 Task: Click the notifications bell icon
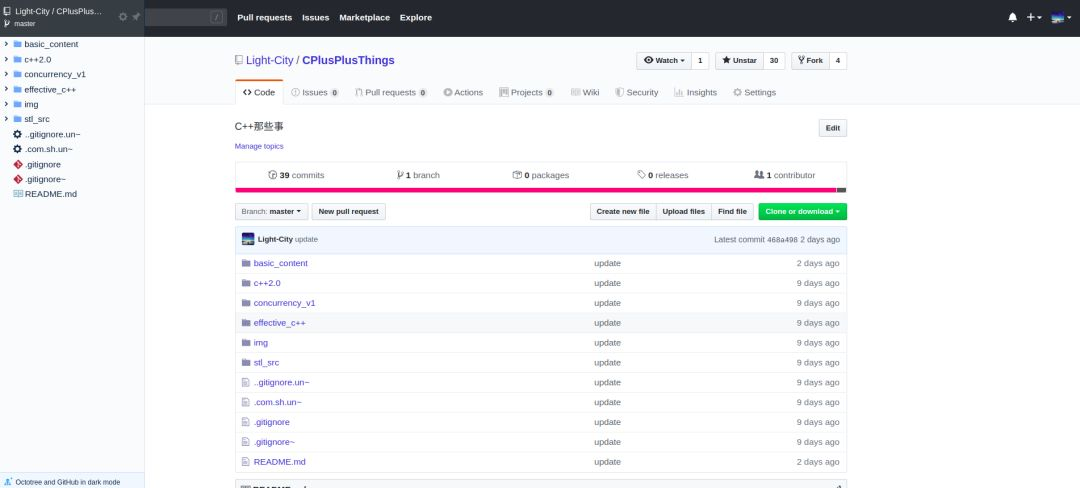click(1012, 17)
